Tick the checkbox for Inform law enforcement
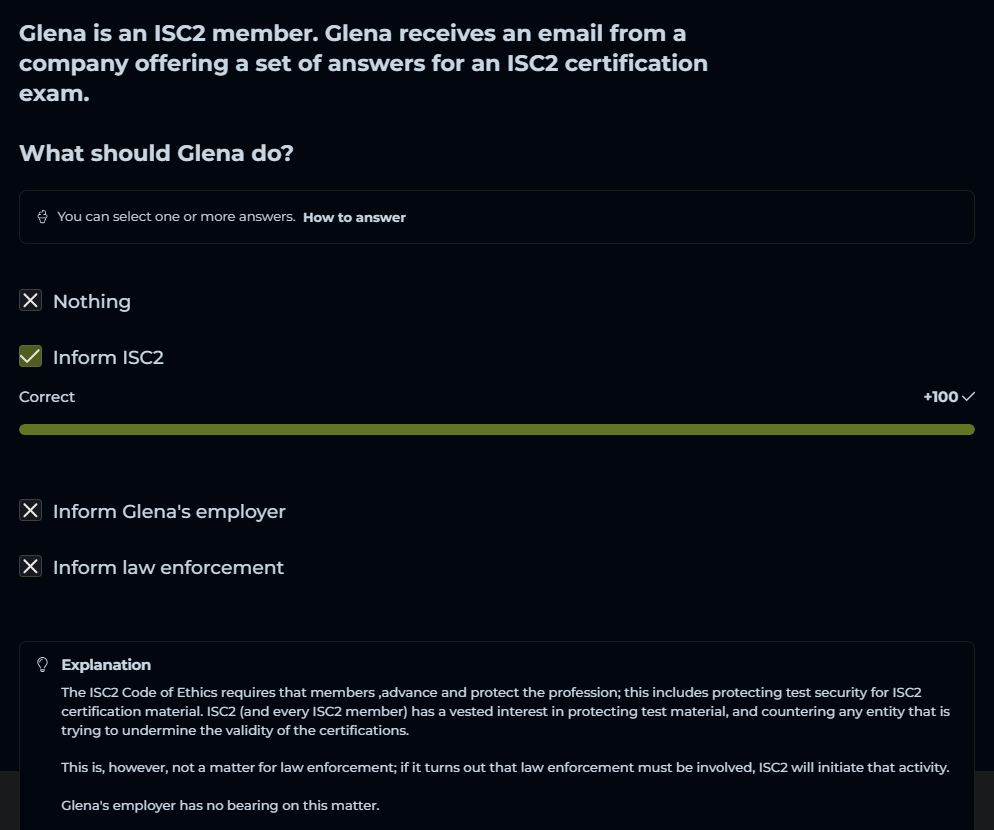This screenshot has width=994, height=830. point(31,567)
